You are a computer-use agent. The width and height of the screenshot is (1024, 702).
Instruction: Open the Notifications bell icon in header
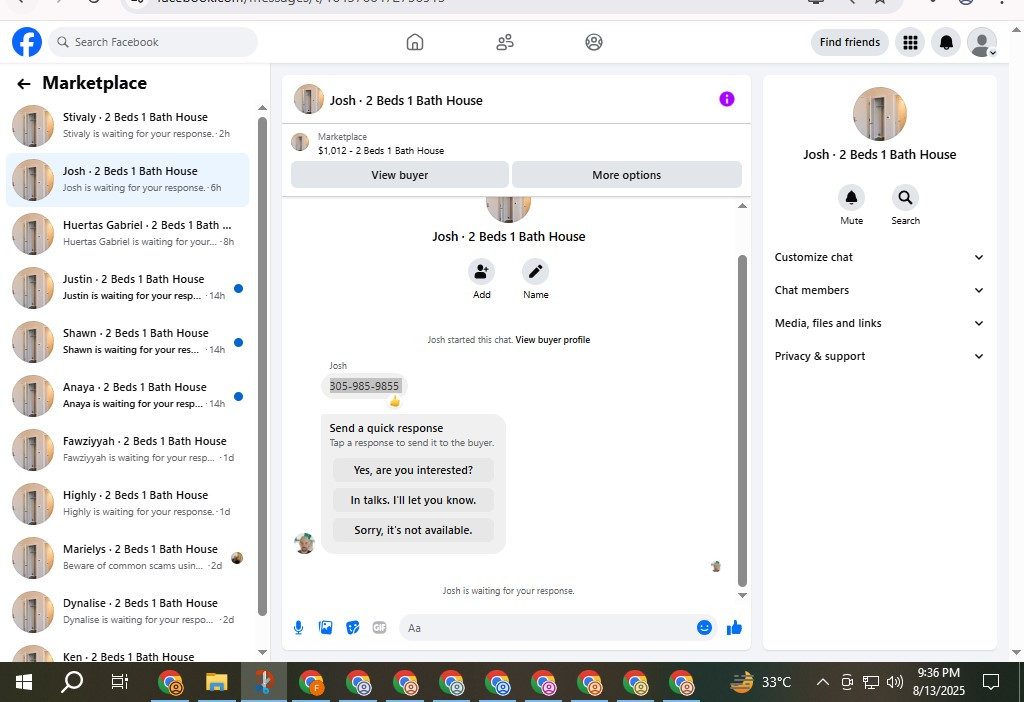(x=946, y=42)
